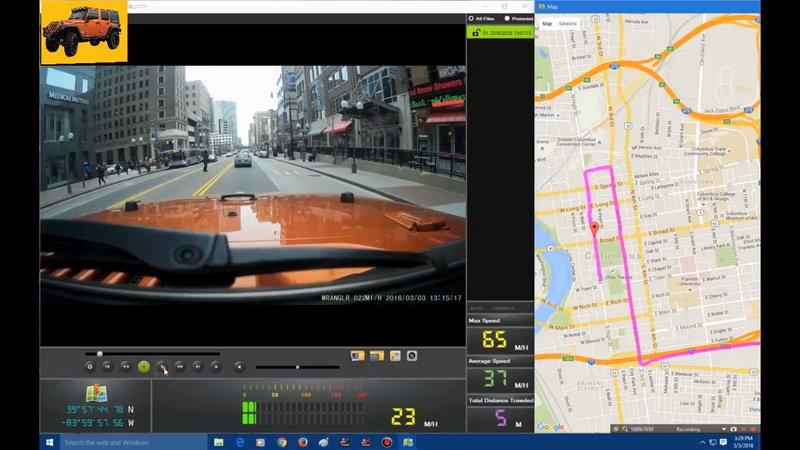The width and height of the screenshot is (800, 450).
Task: Show hidden system tray icons
Action: [x=702, y=442]
